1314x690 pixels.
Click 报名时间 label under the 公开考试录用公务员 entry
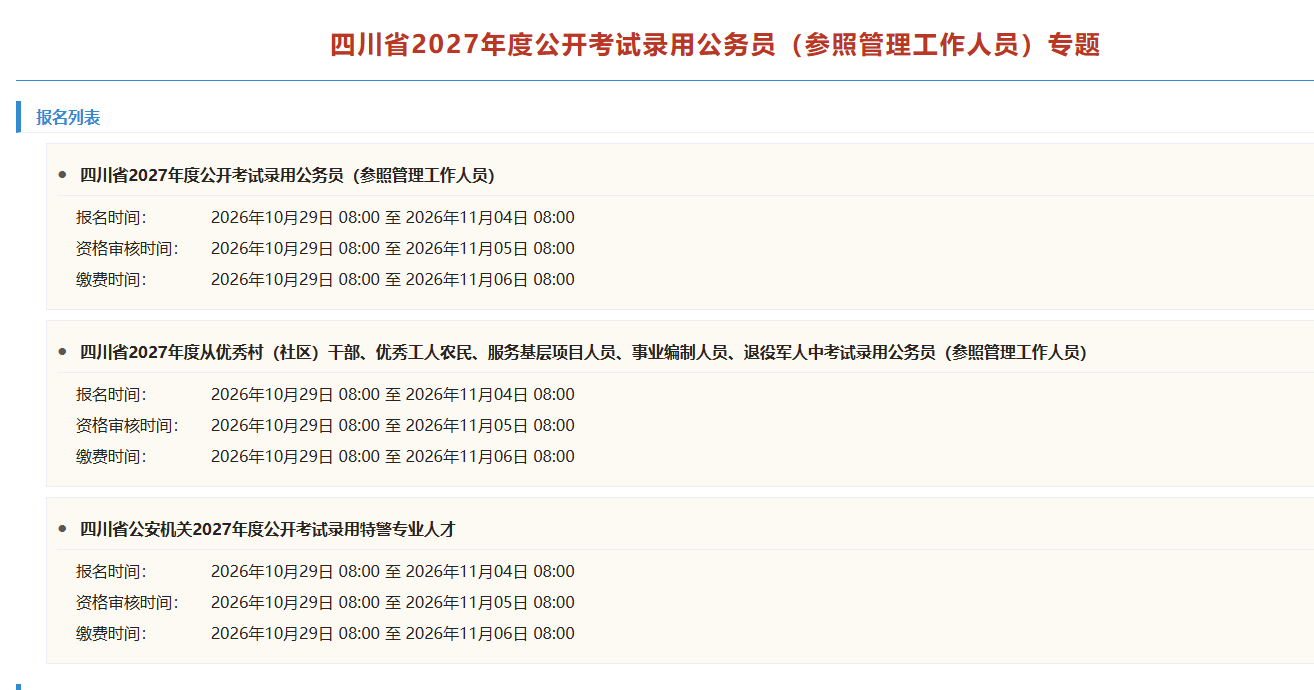(111, 218)
